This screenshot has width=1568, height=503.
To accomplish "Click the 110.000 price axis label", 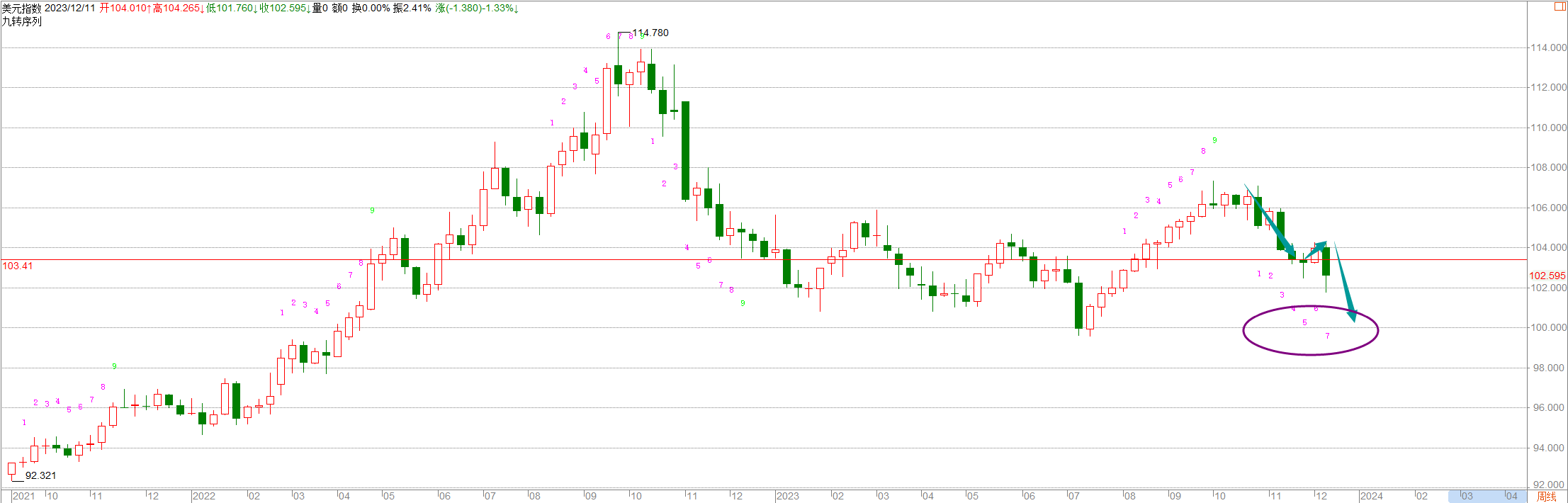I will point(1549,128).
